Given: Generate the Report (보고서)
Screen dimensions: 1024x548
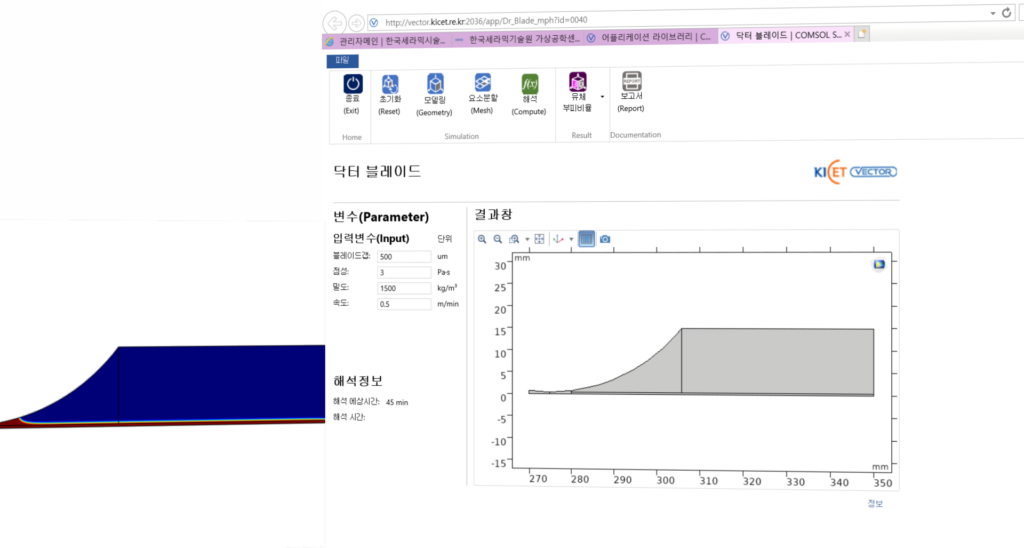Looking at the screenshot, I should point(631,83).
